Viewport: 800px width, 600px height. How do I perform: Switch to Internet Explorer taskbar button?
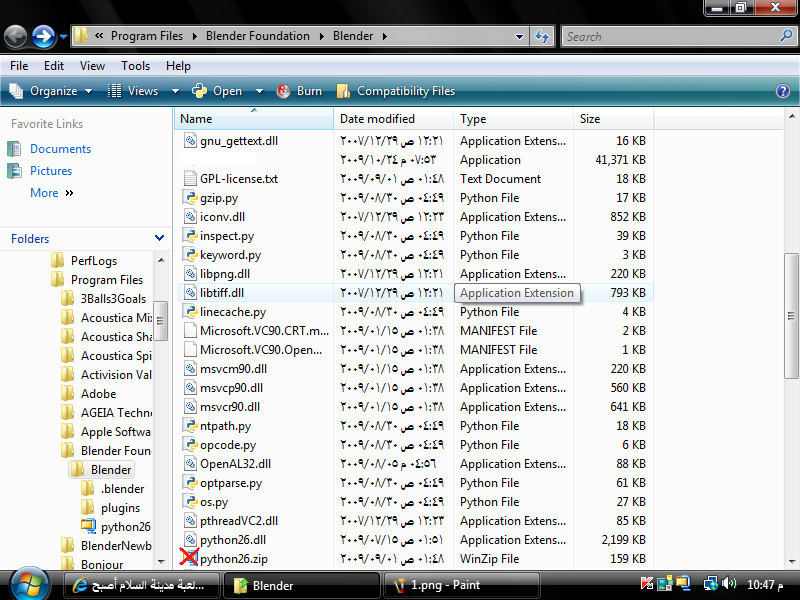[x=142, y=585]
